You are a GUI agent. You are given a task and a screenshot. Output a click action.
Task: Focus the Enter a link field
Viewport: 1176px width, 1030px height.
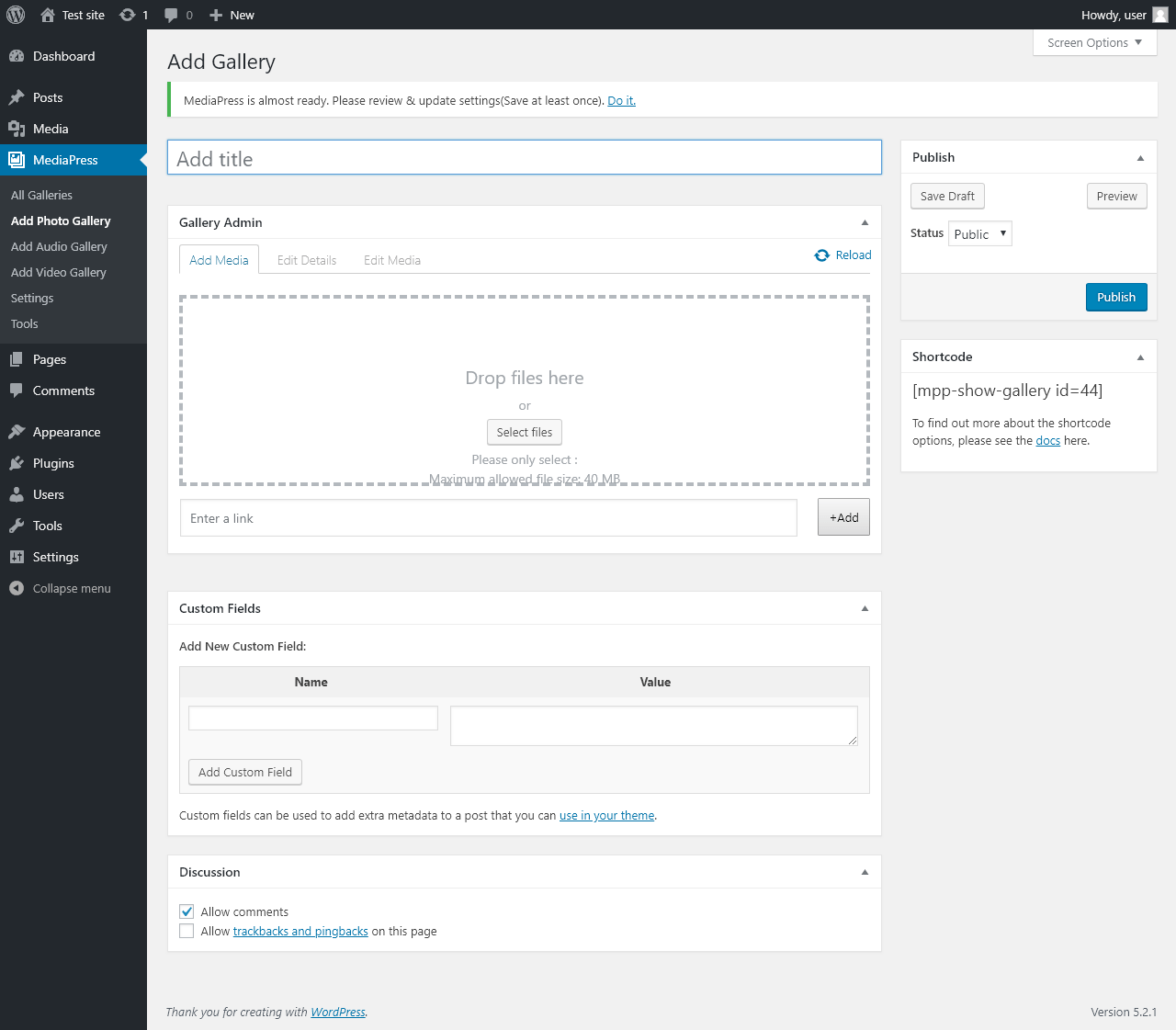coord(489,518)
